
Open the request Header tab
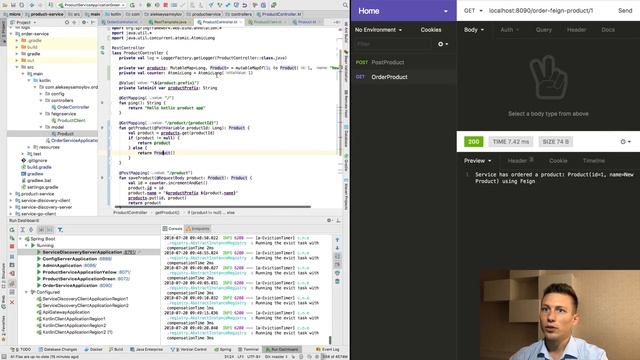576,30
